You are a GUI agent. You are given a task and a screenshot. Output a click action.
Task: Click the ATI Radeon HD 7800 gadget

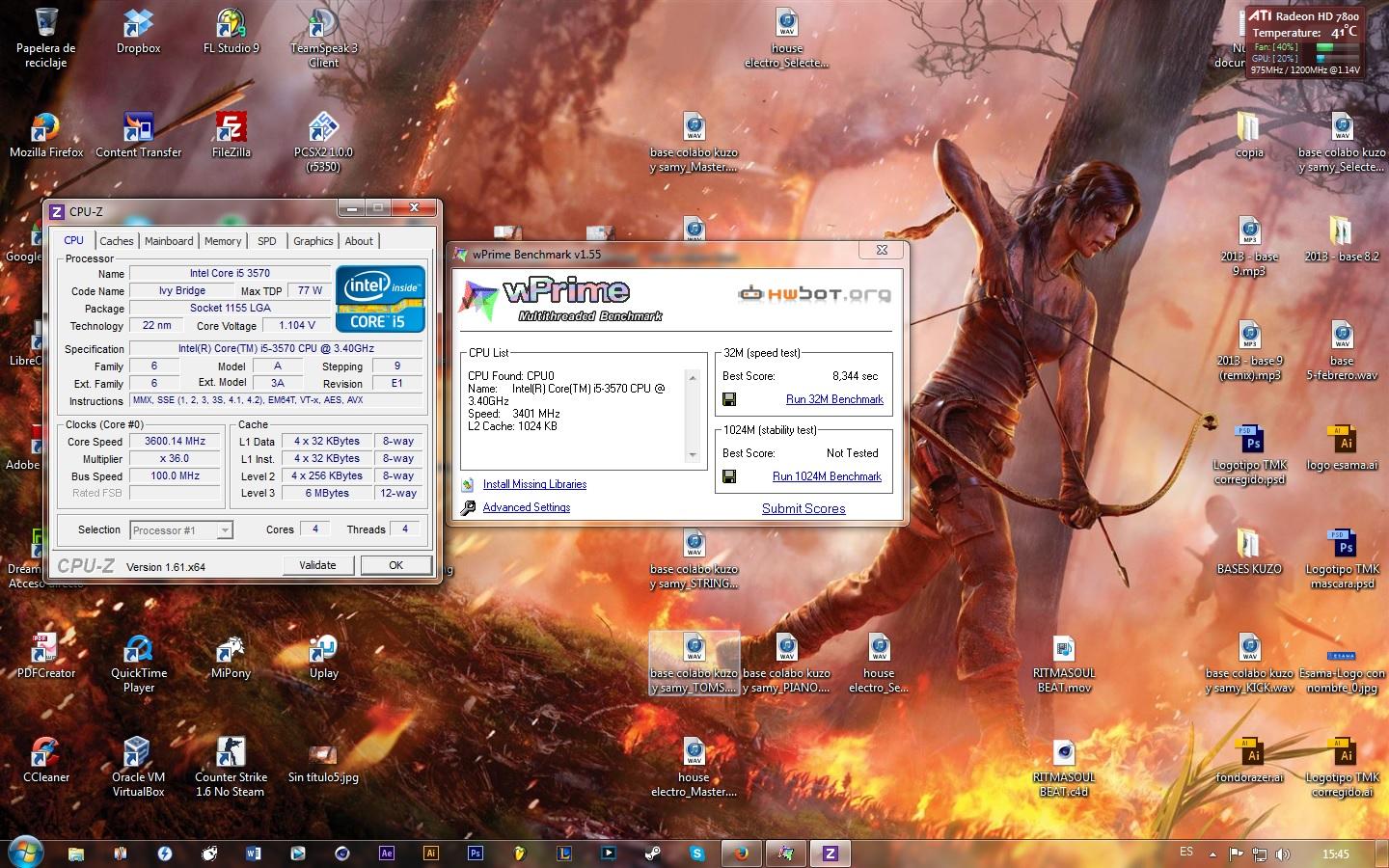(1305, 41)
